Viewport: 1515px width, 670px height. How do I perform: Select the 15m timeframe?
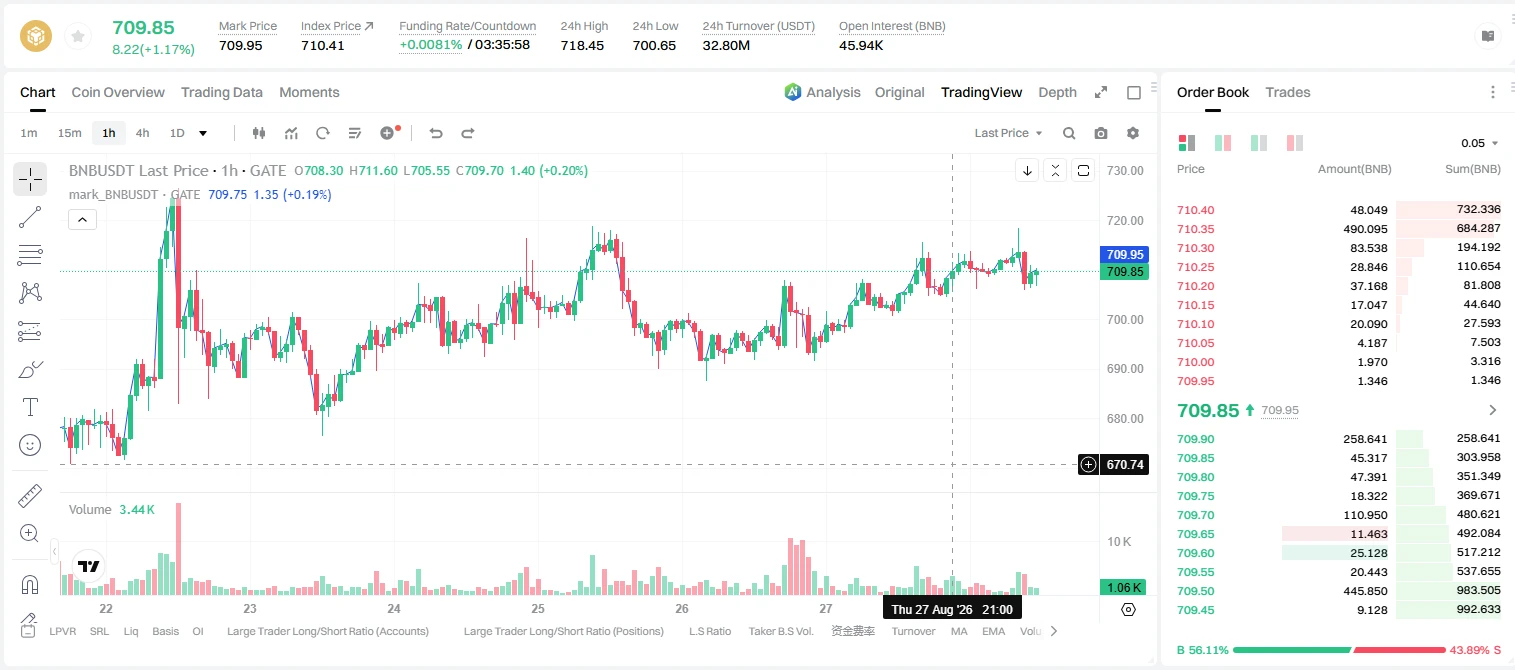69,133
